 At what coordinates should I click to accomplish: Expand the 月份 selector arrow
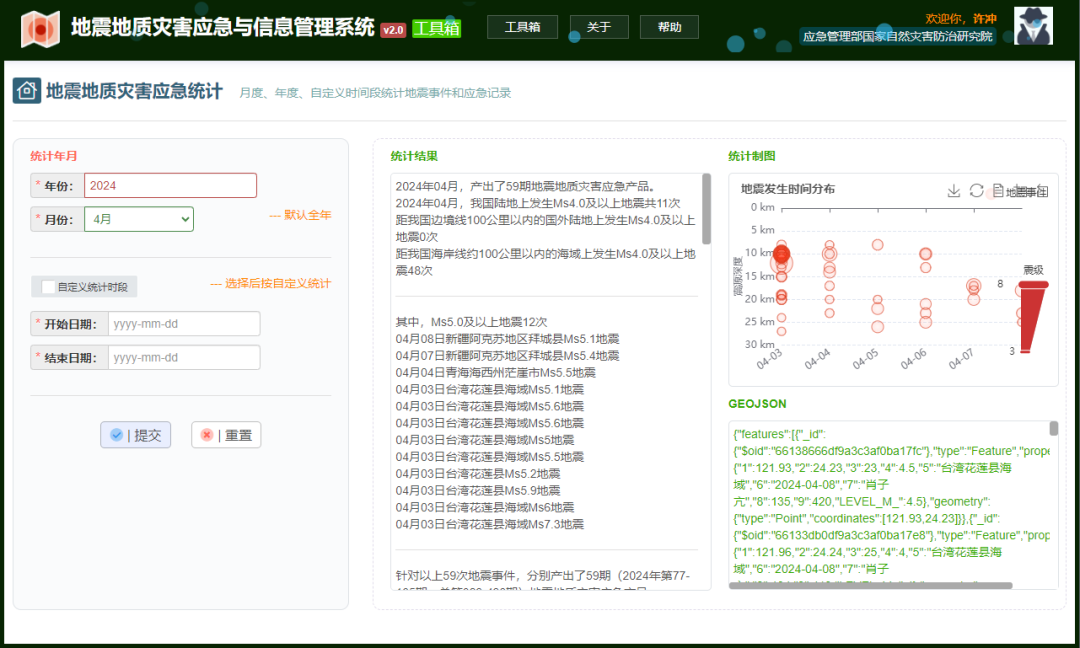[184, 218]
